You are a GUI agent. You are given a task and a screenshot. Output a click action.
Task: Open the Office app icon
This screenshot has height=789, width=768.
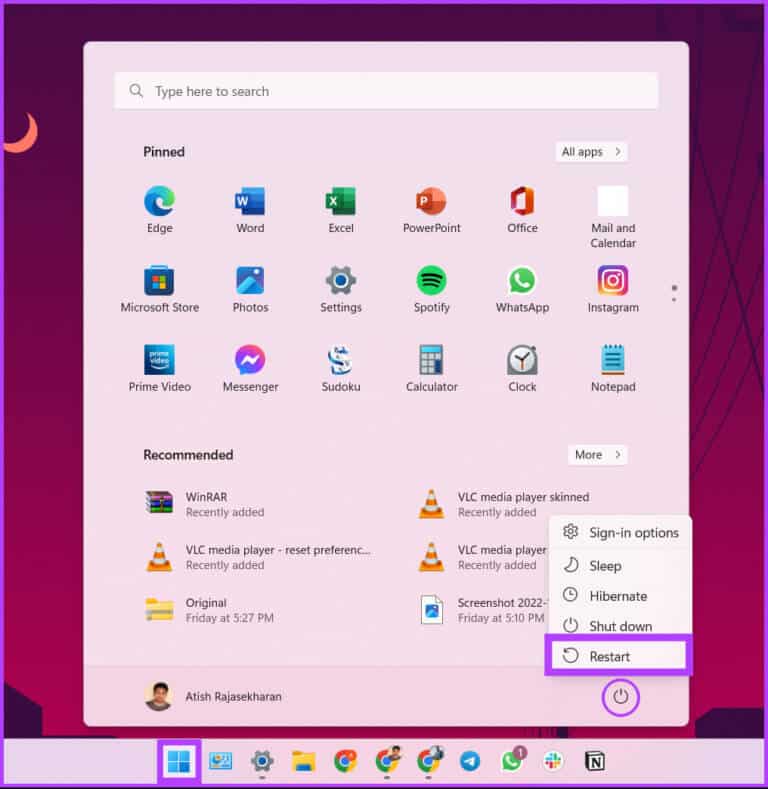point(522,210)
